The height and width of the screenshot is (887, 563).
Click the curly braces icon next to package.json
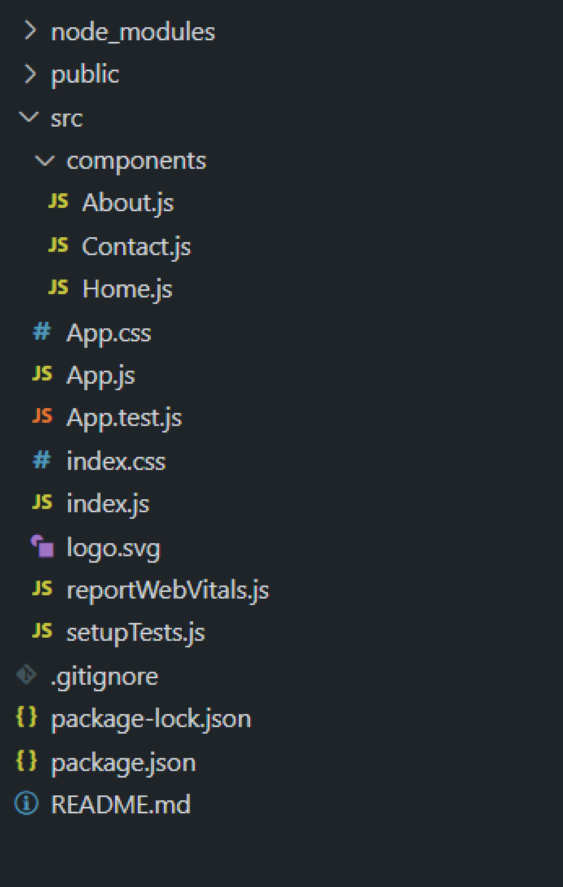(x=26, y=761)
